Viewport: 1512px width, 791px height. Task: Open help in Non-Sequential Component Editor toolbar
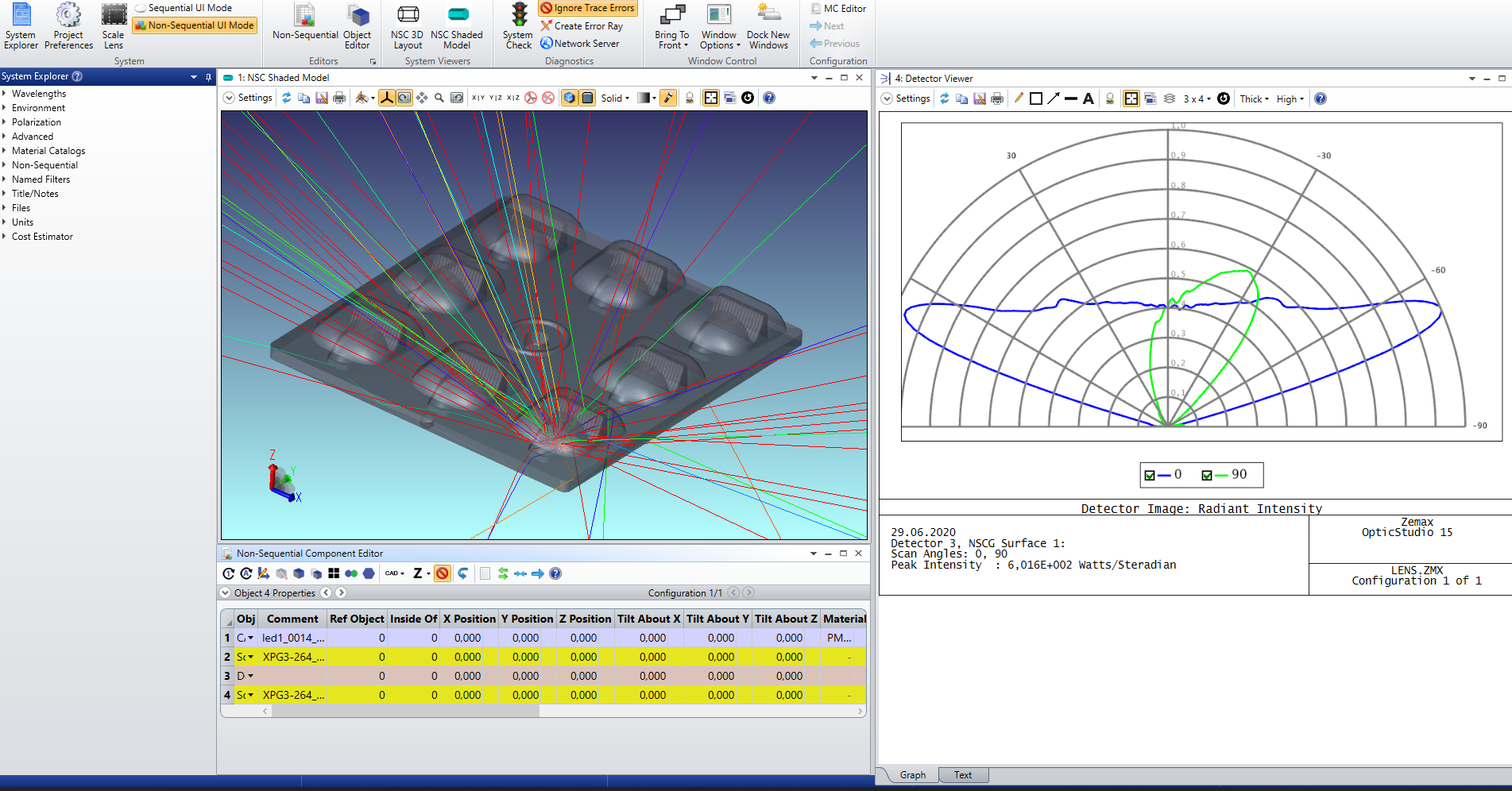555,573
